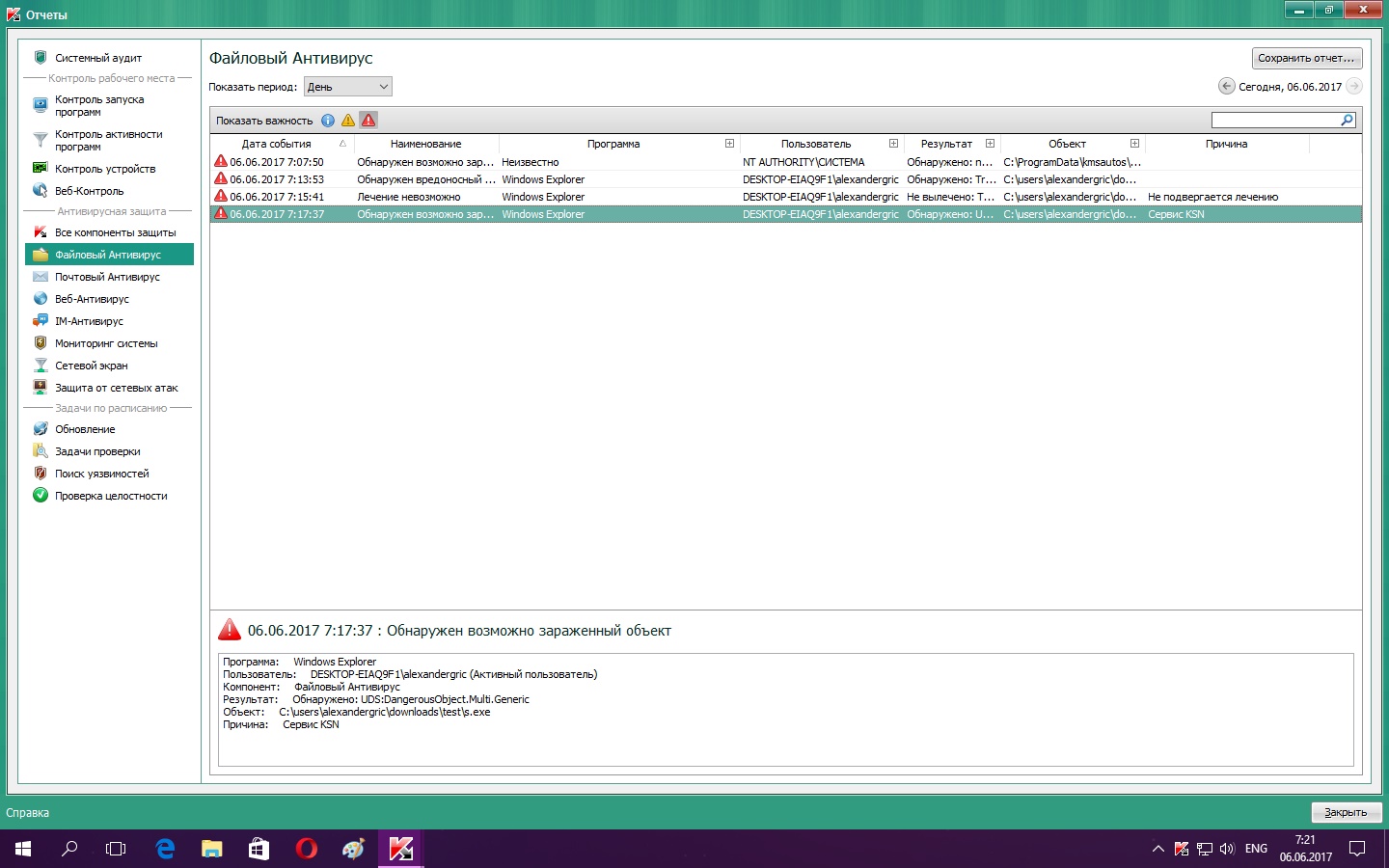
Task: Show Все компоненты защиты report
Action: (x=115, y=232)
